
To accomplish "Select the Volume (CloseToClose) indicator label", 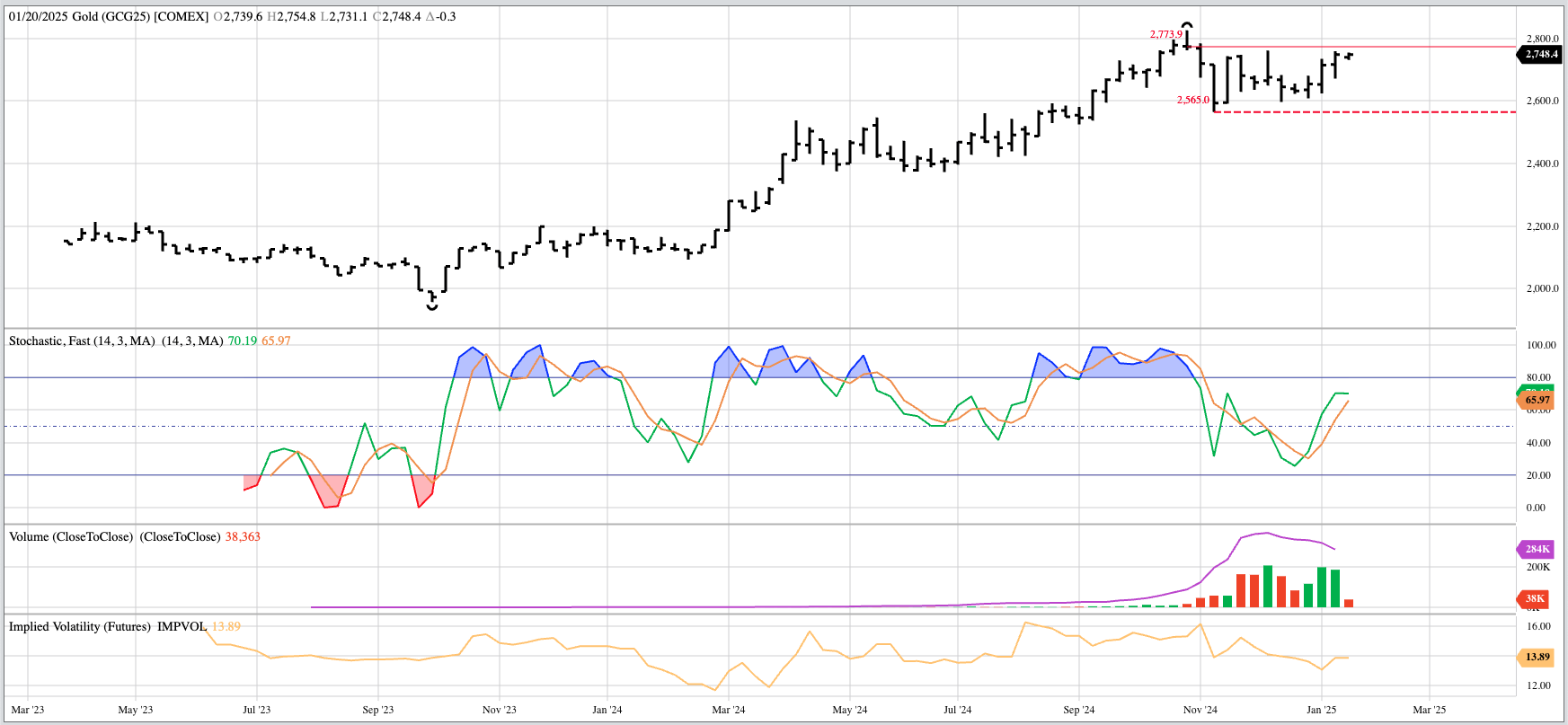I will pos(71,536).
